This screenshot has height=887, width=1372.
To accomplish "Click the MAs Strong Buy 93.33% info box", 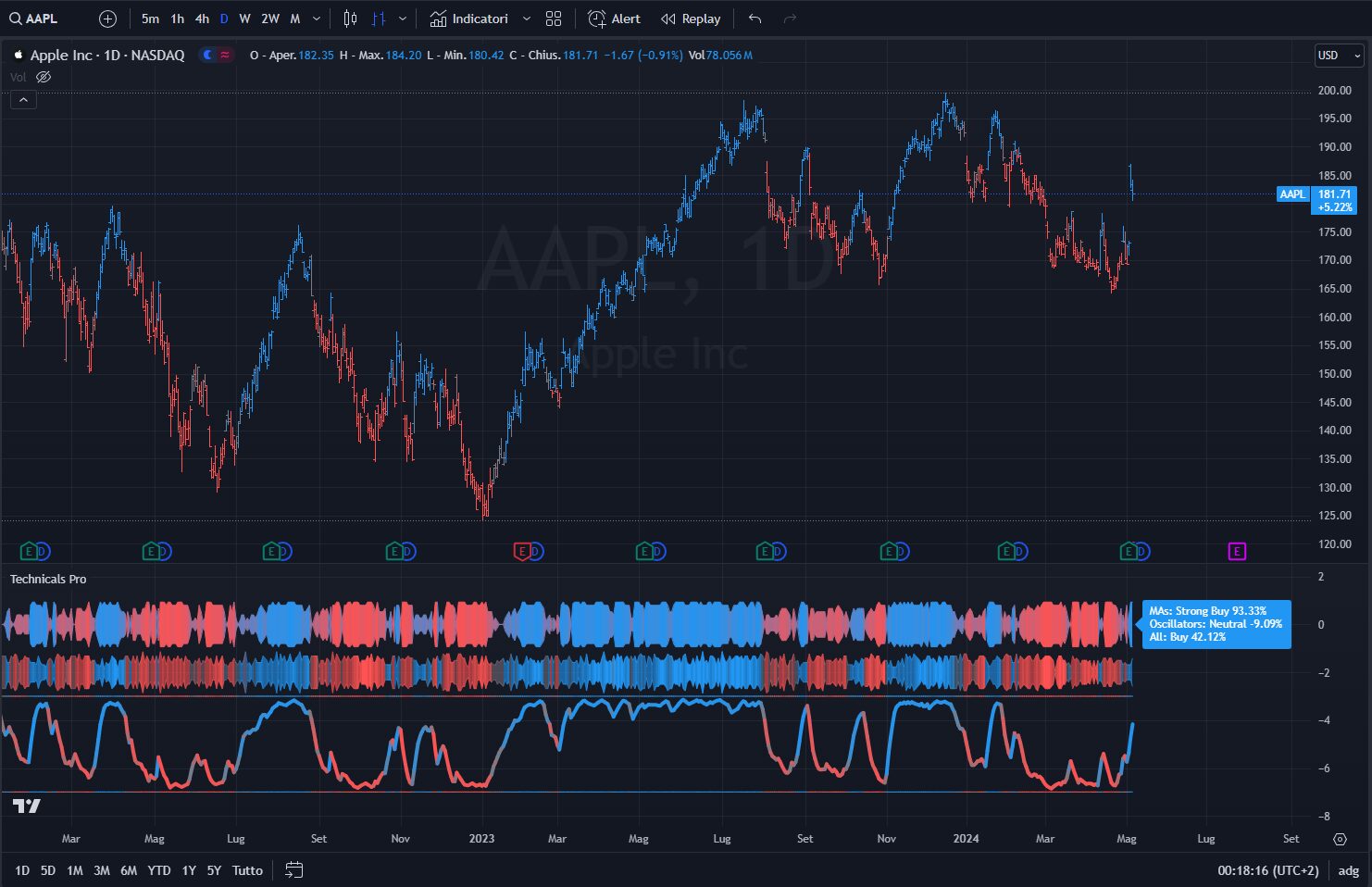I will [1216, 624].
